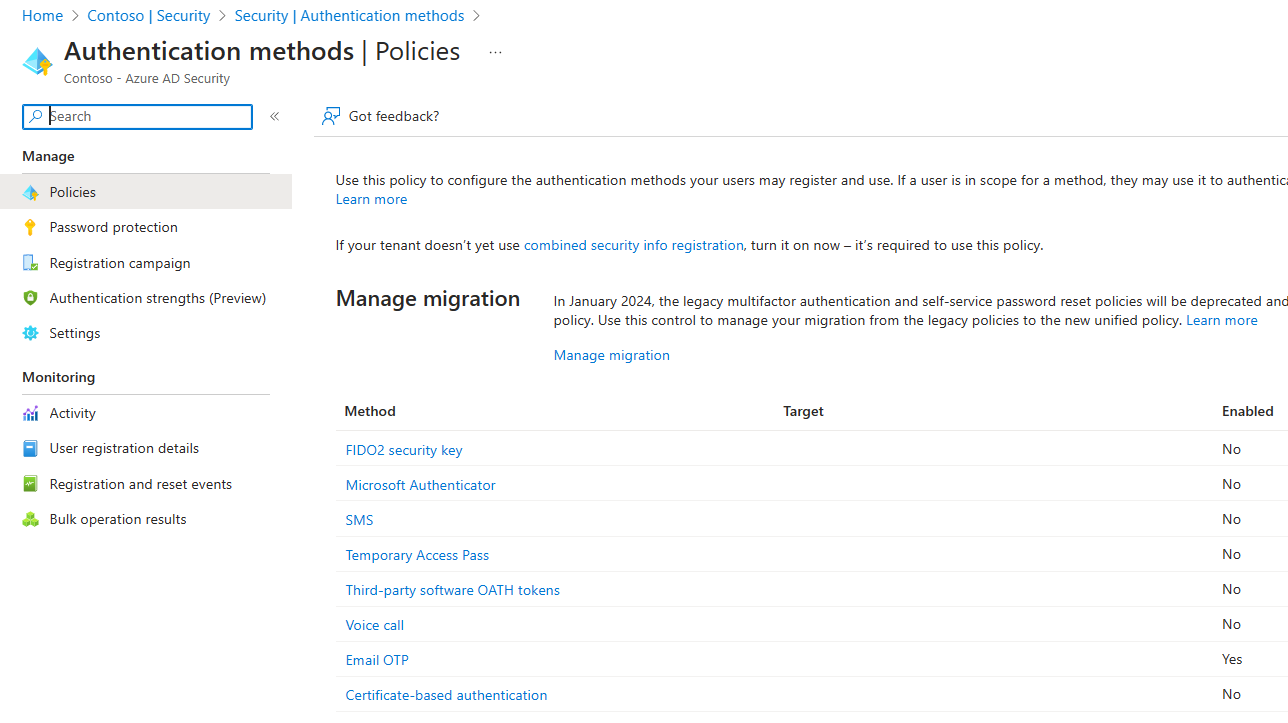Open combined security info registration link
Image resolution: width=1288 pixels, height=723 pixels.
click(633, 245)
